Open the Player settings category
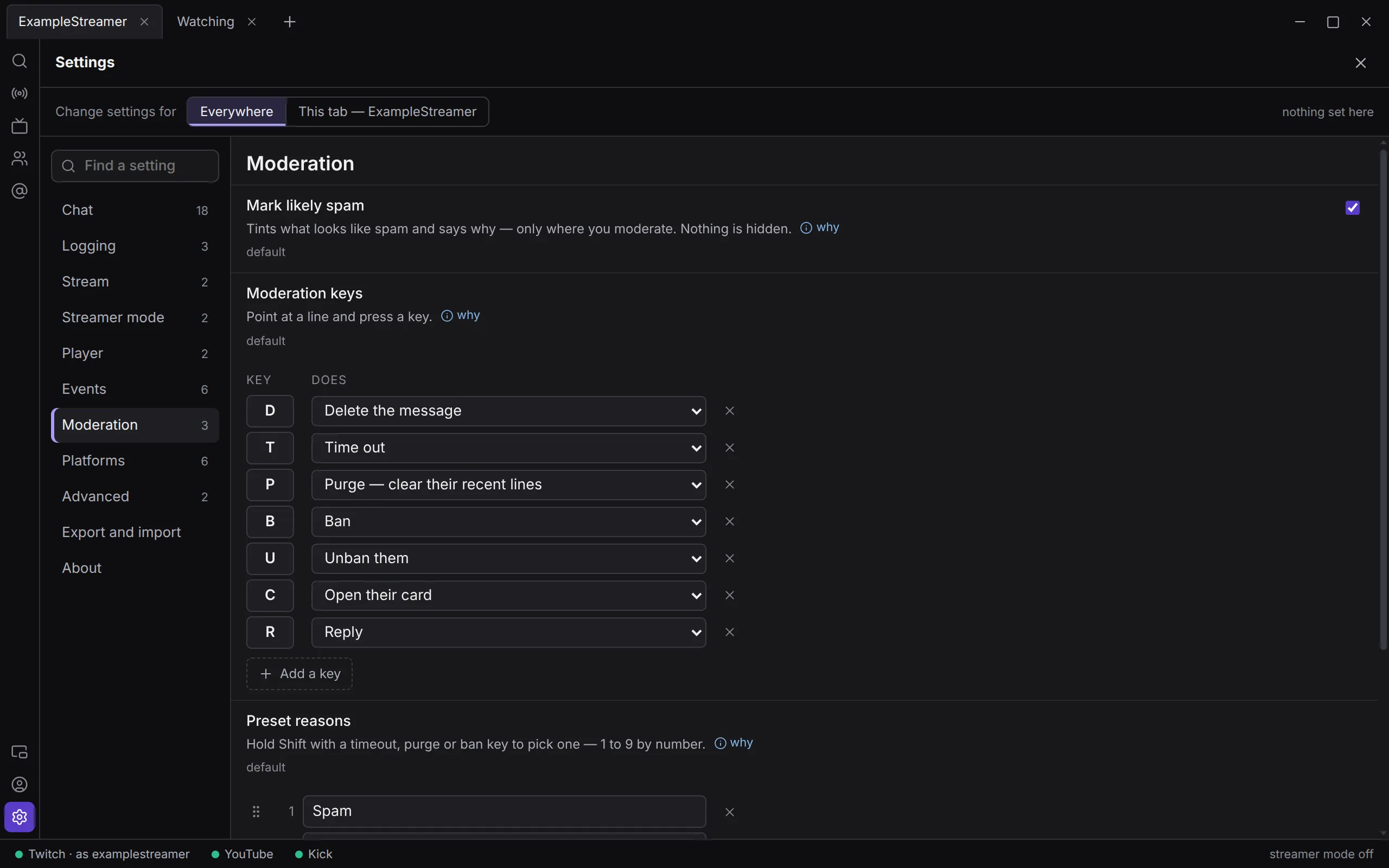The width and height of the screenshot is (1389, 868). [135, 353]
